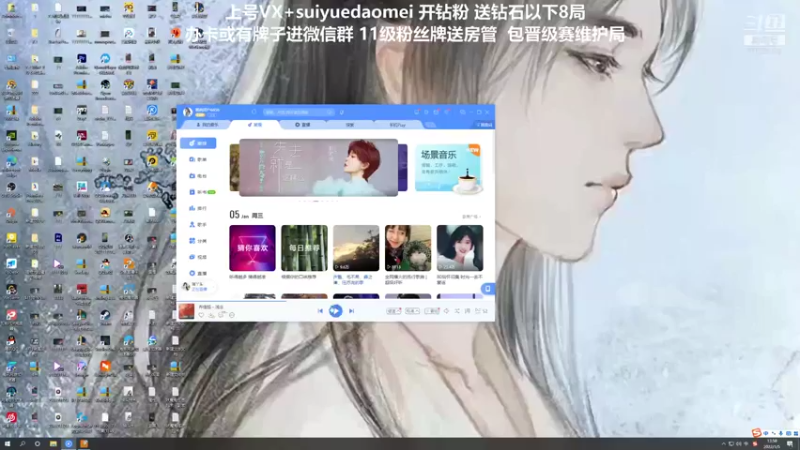The image size is (800, 450).
Task: Open play queue list icon
Action: [x=481, y=311]
